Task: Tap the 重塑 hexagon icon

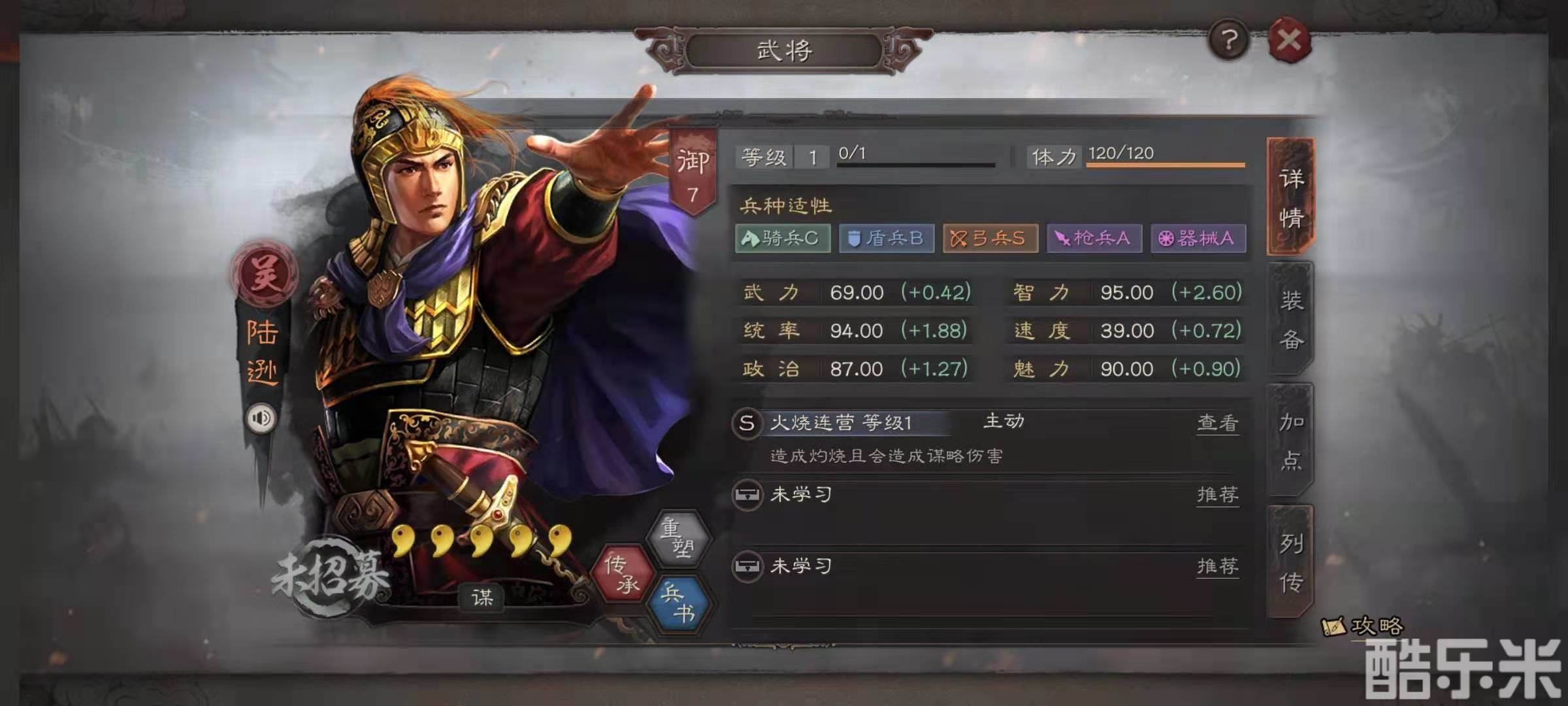Action: pyautogui.click(x=678, y=538)
